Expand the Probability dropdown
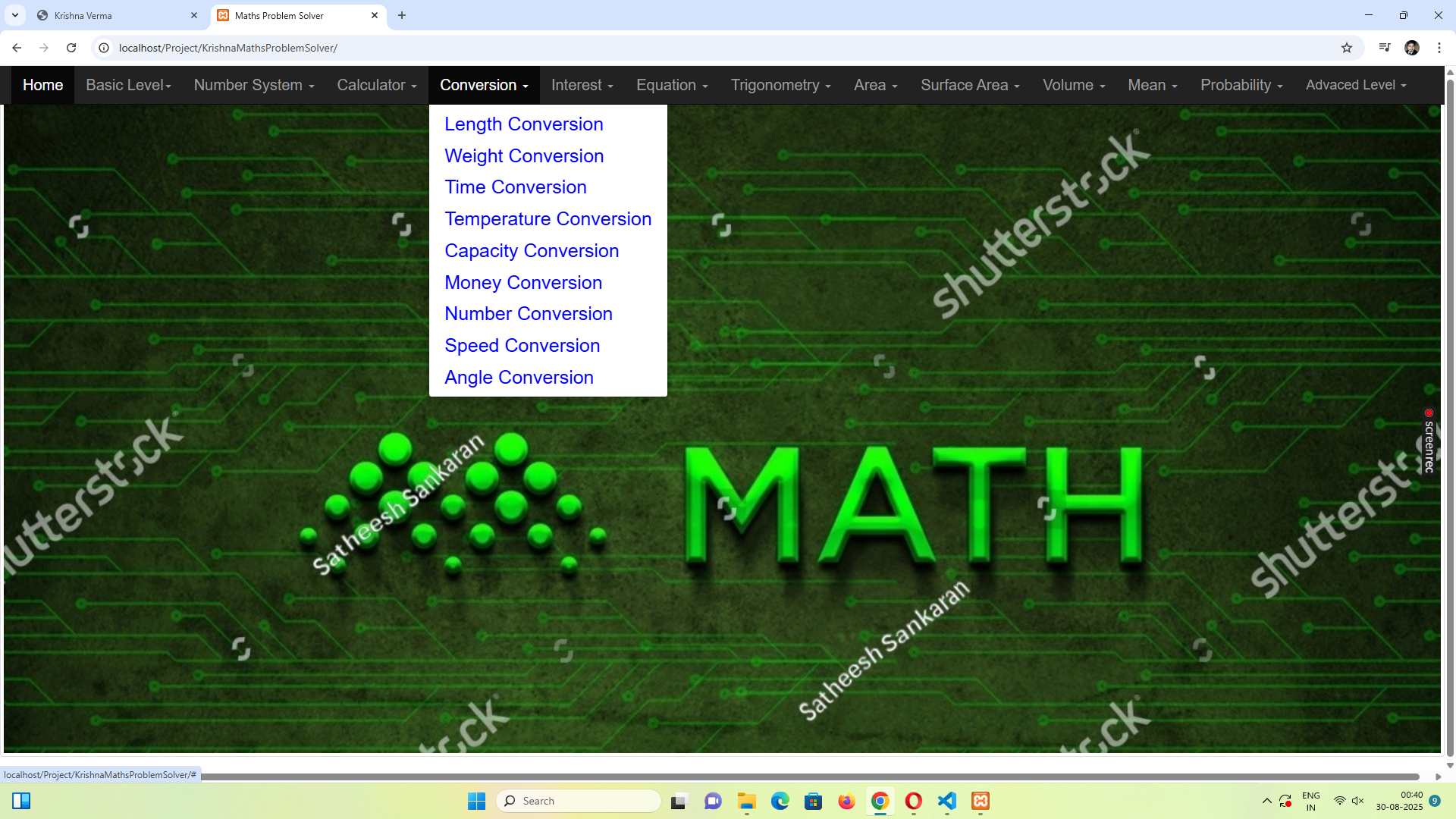 pos(1241,85)
